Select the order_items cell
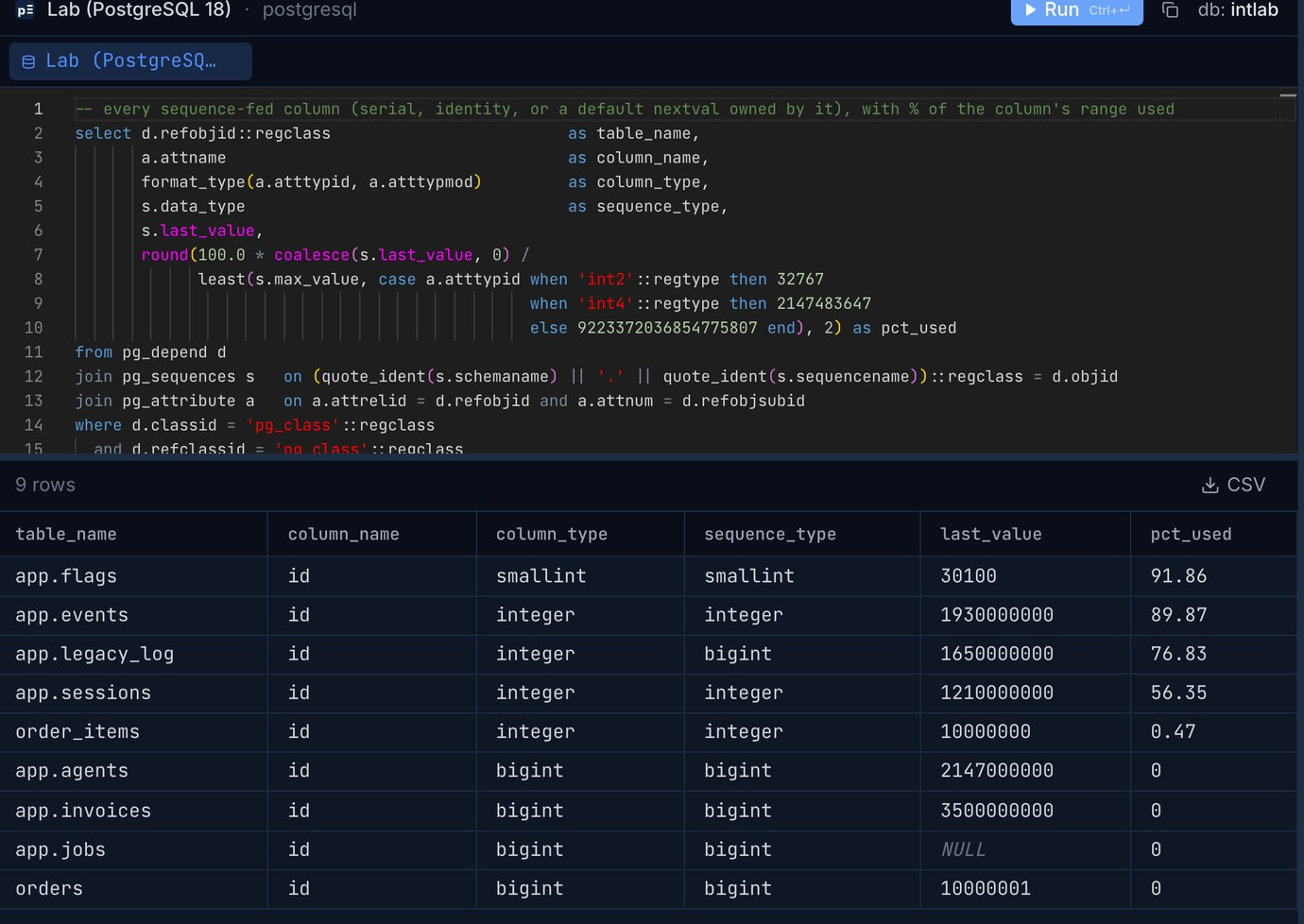The width and height of the screenshot is (1304, 924). point(133,731)
